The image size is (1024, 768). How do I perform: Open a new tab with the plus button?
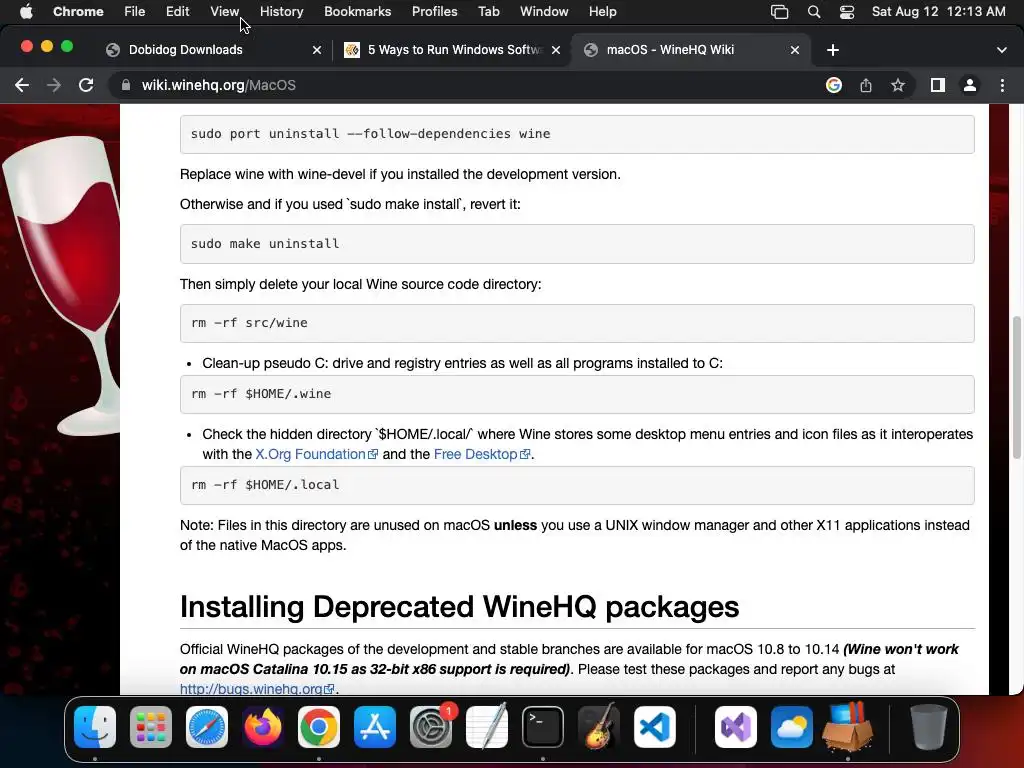833,50
